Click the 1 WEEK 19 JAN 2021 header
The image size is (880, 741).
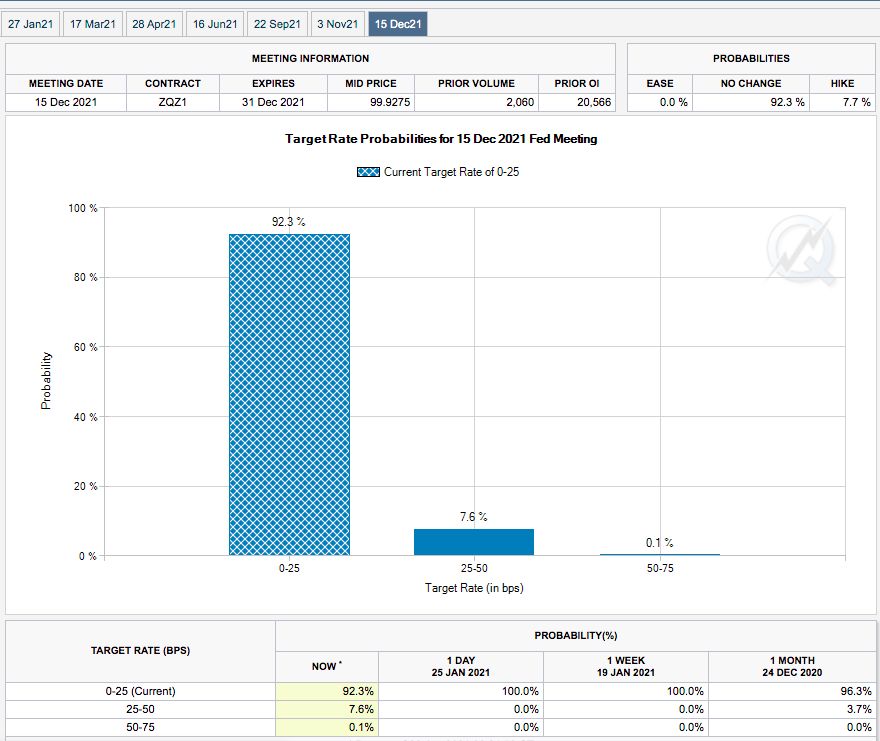point(626,666)
